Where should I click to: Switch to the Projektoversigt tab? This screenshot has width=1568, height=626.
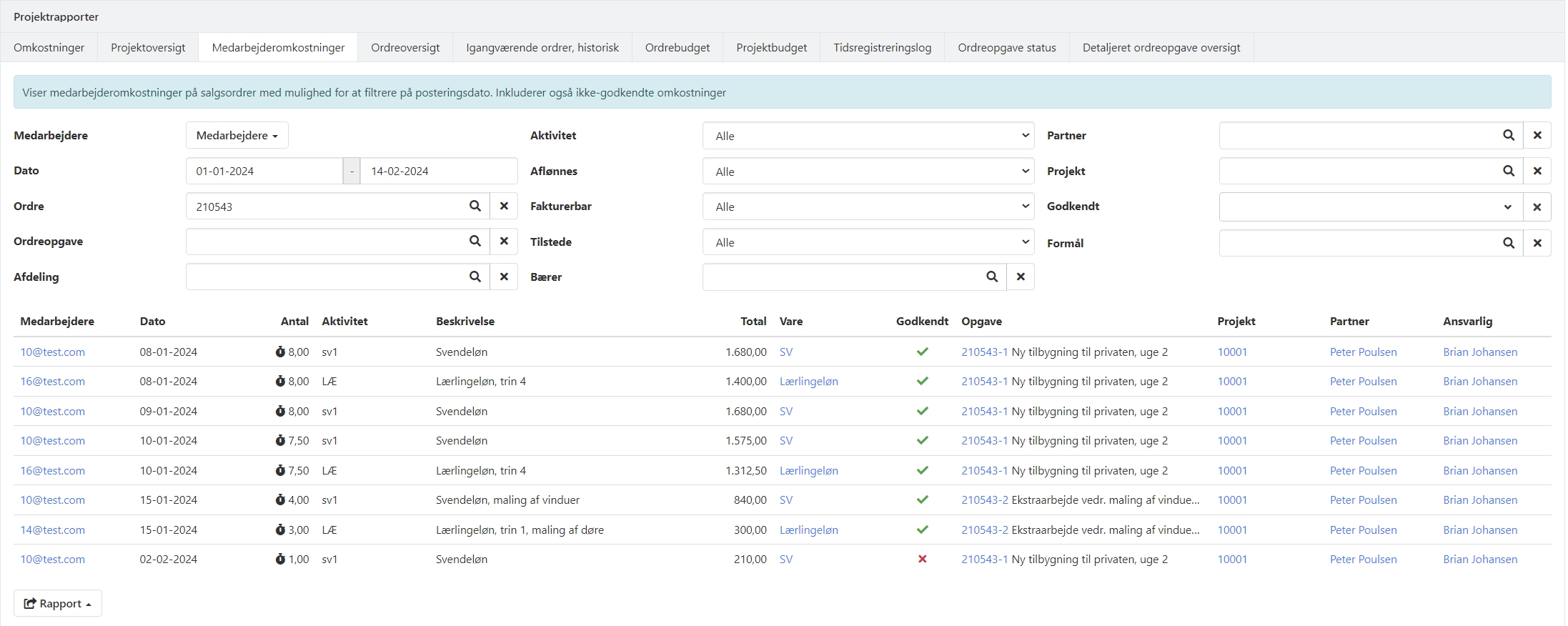(x=148, y=48)
